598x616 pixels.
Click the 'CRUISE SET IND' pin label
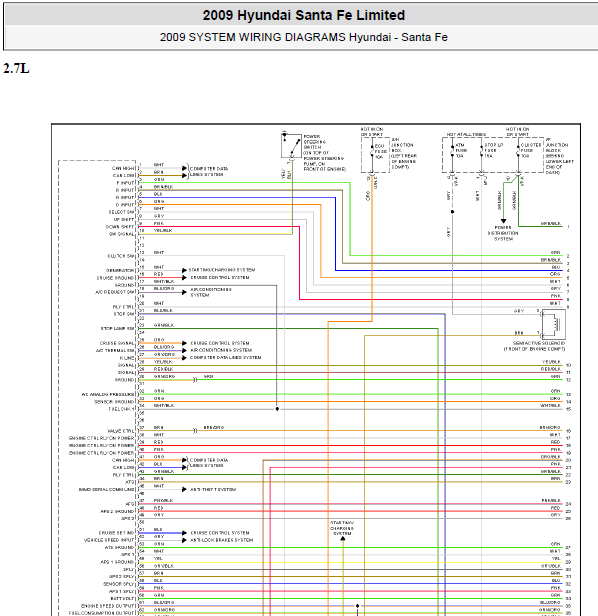tap(116, 533)
